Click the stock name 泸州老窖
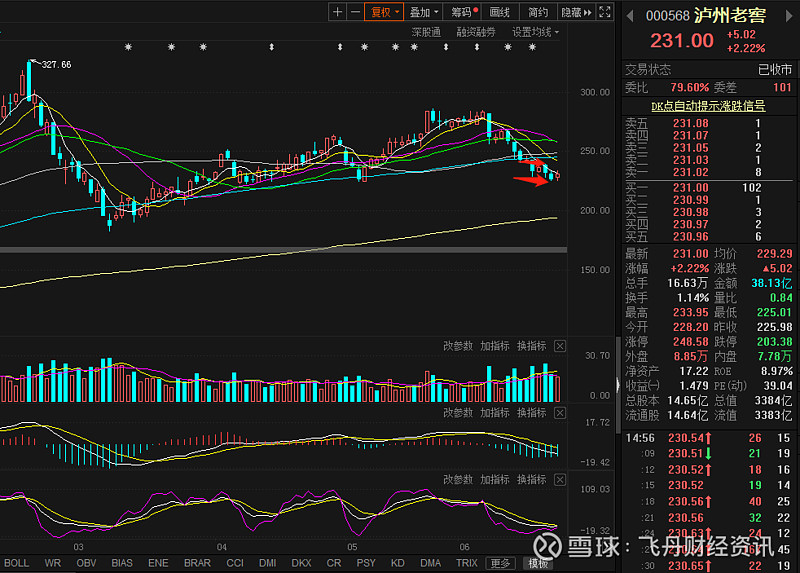 coord(730,16)
